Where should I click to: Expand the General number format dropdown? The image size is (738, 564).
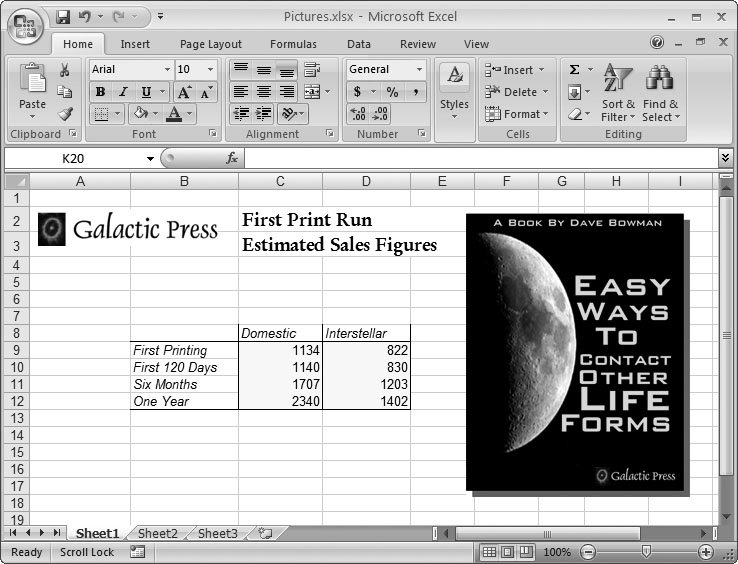[x=419, y=70]
